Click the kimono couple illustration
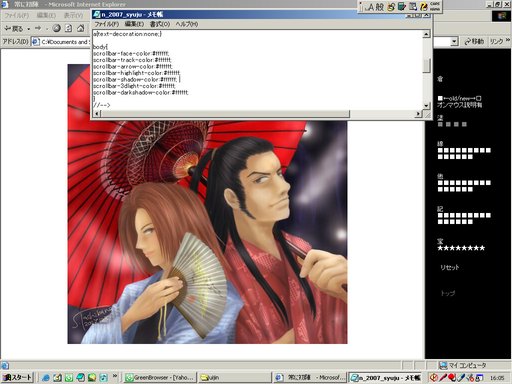The image size is (512, 384). 207,232
